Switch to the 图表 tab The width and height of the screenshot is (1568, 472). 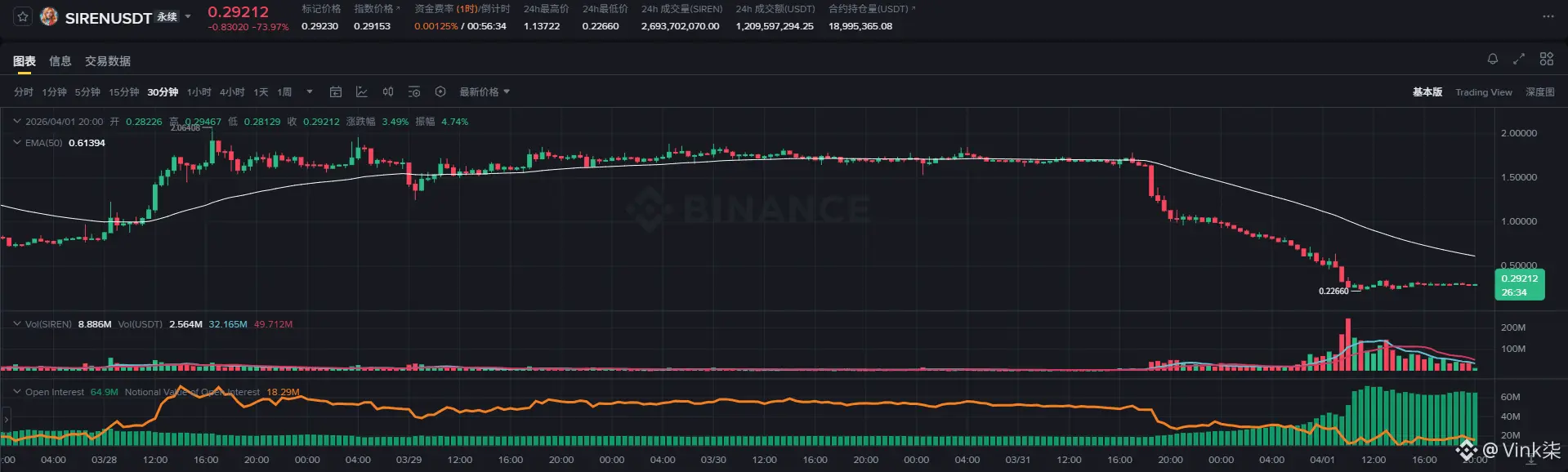25,61
